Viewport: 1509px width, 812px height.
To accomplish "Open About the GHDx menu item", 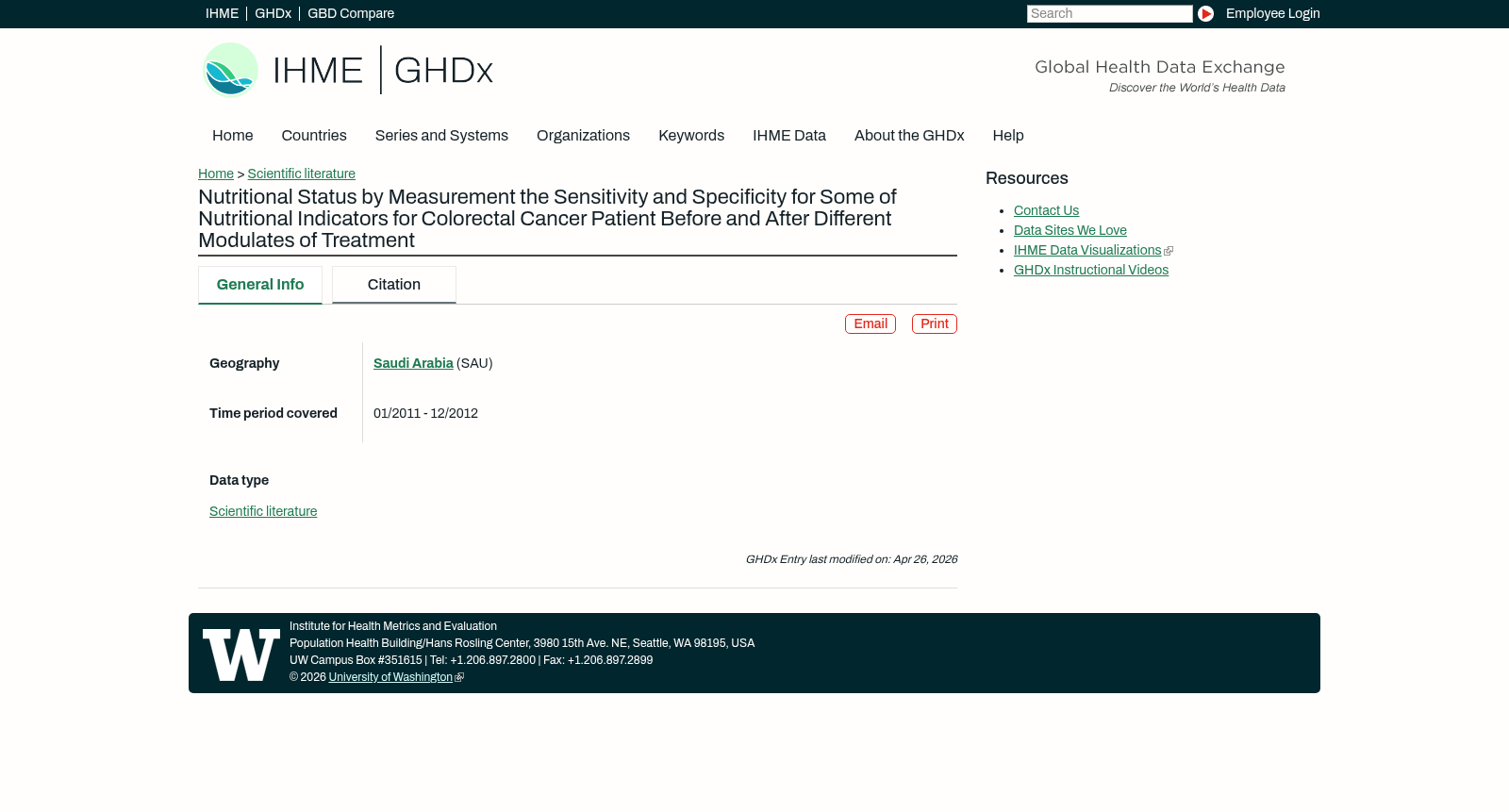I will 909,136.
